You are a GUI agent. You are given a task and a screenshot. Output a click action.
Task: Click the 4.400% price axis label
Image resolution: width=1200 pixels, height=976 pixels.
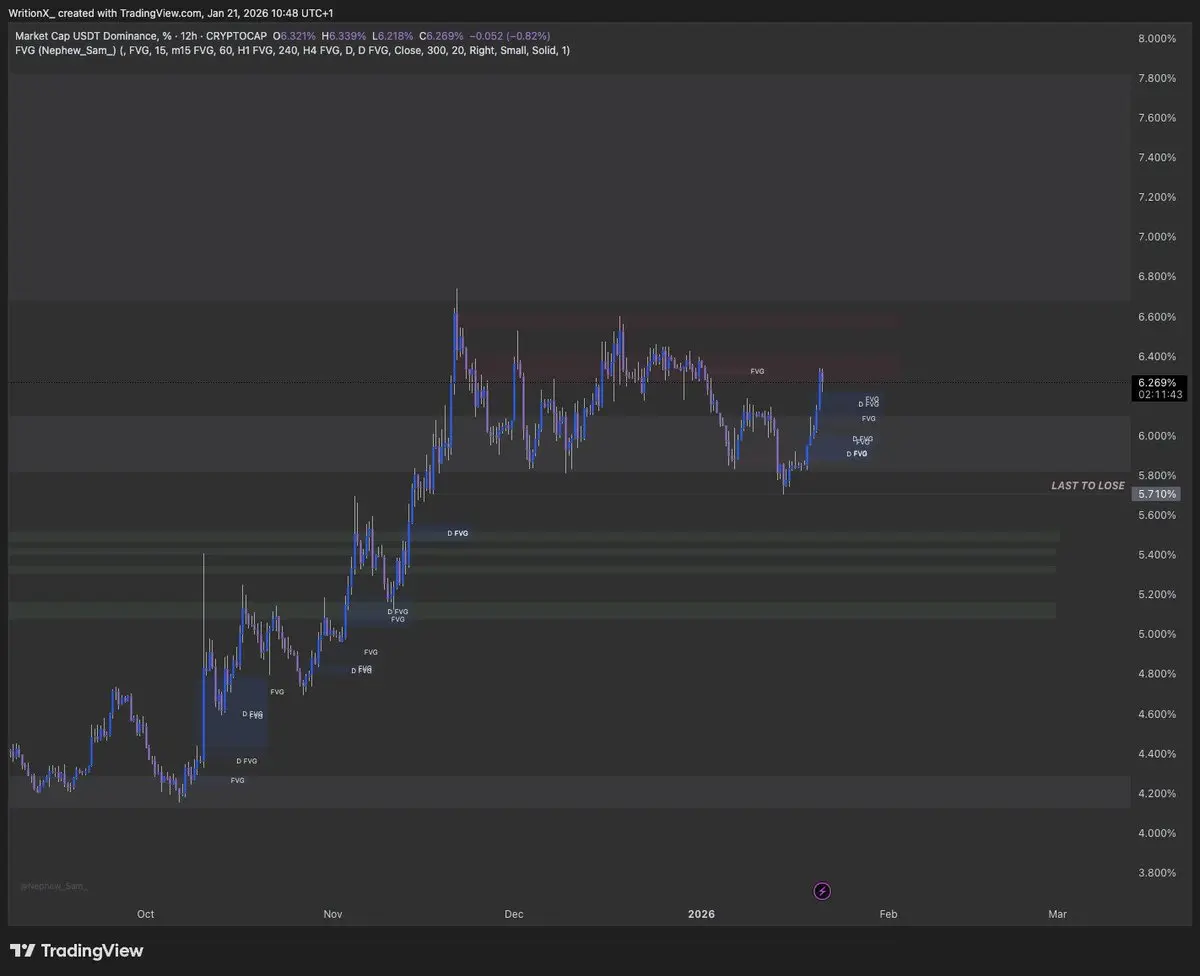pyautogui.click(x=1157, y=754)
